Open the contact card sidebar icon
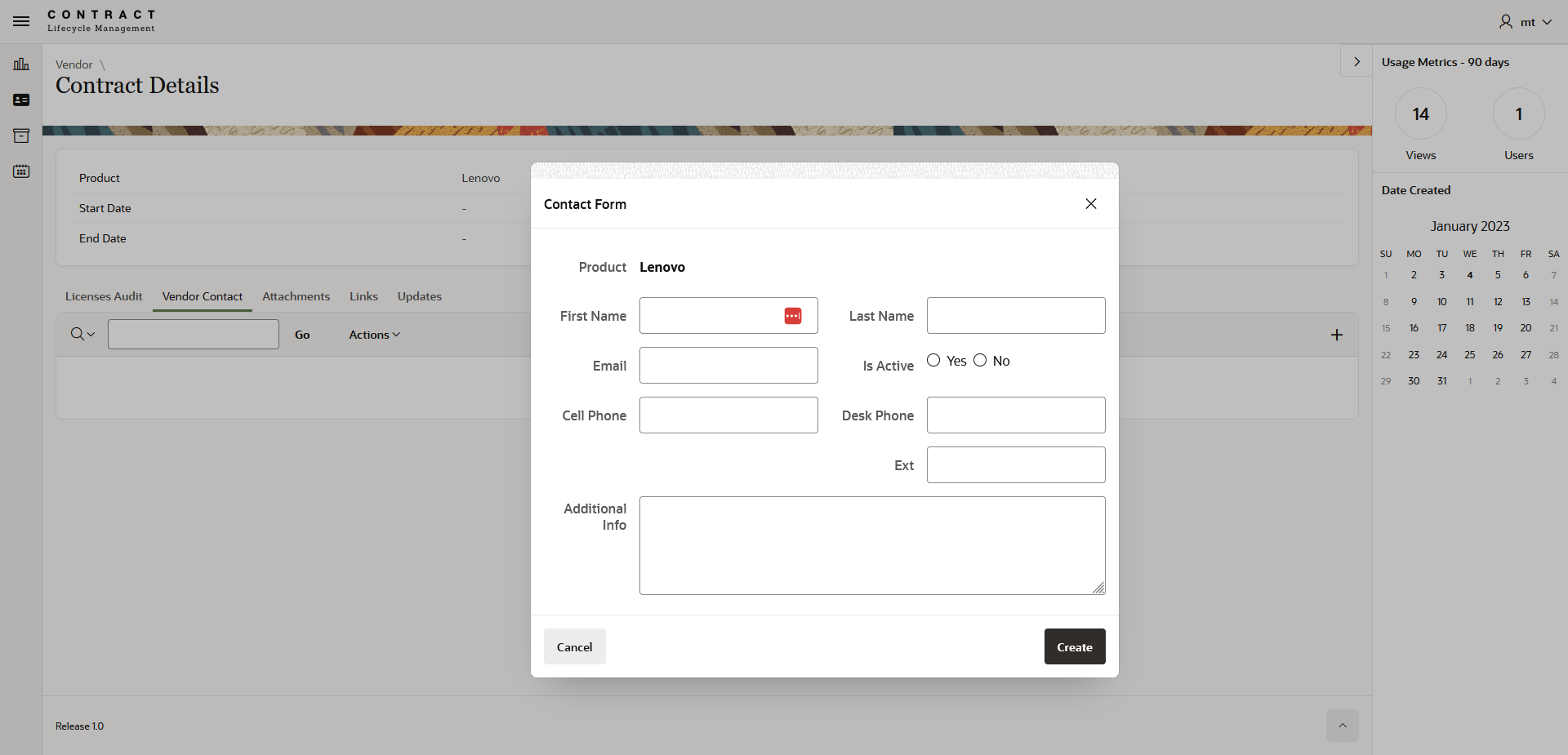The height and width of the screenshot is (755, 1568). point(21,100)
